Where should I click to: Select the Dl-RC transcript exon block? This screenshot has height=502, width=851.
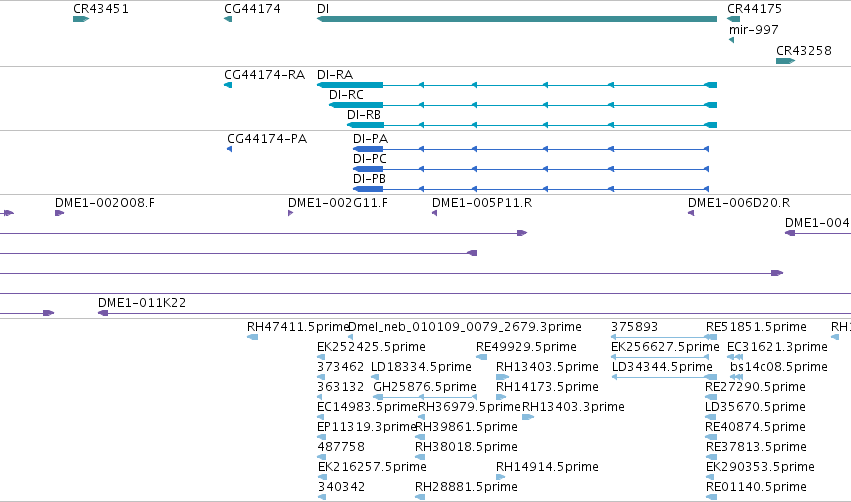point(356,105)
